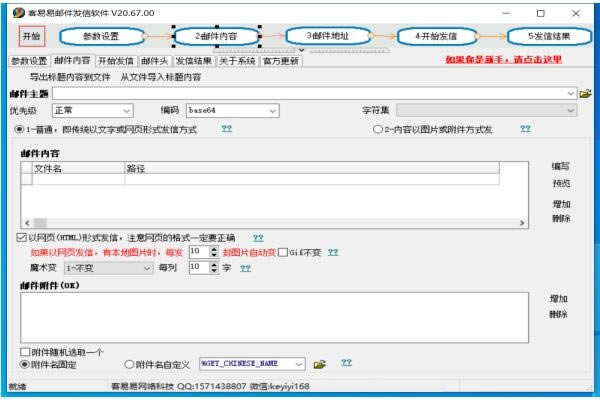This screenshot has width=600, height=400.
Task: Go to workflow step 5发信结果
Action: pos(549,36)
